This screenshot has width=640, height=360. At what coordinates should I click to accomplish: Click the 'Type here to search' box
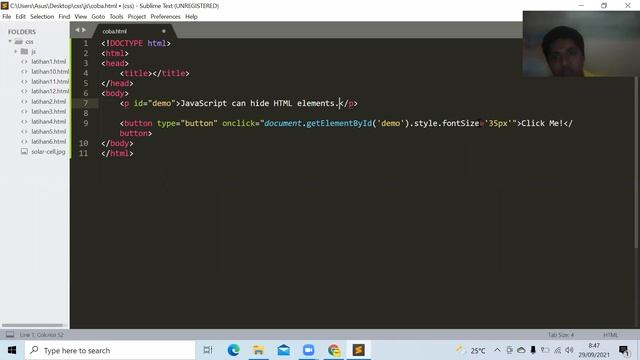coord(110,350)
